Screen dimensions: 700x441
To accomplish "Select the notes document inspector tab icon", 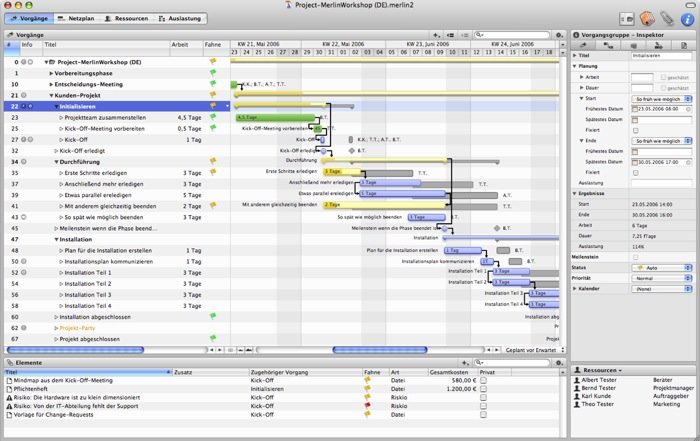I will coord(683,46).
